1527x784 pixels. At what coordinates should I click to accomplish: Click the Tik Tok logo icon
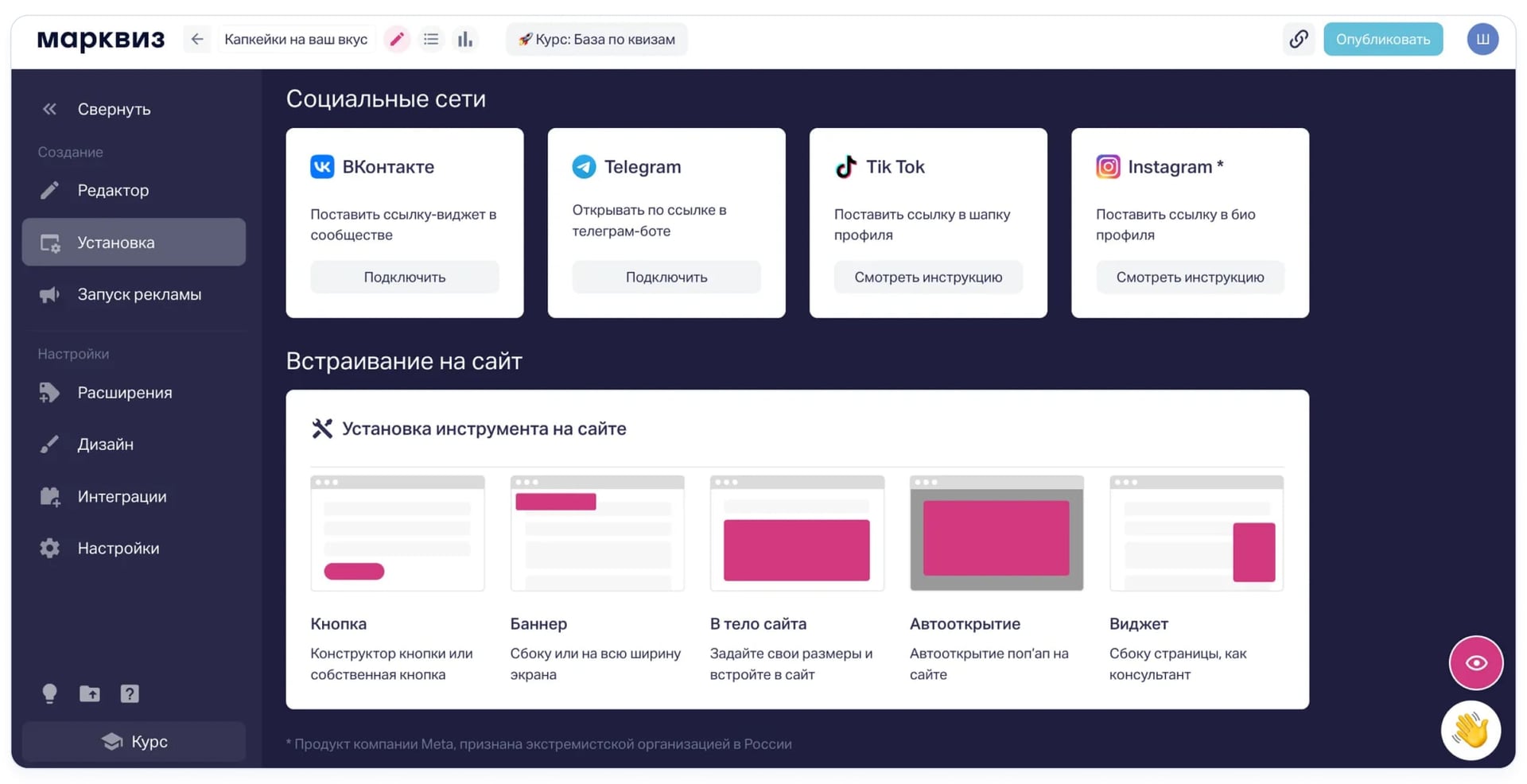click(x=845, y=166)
